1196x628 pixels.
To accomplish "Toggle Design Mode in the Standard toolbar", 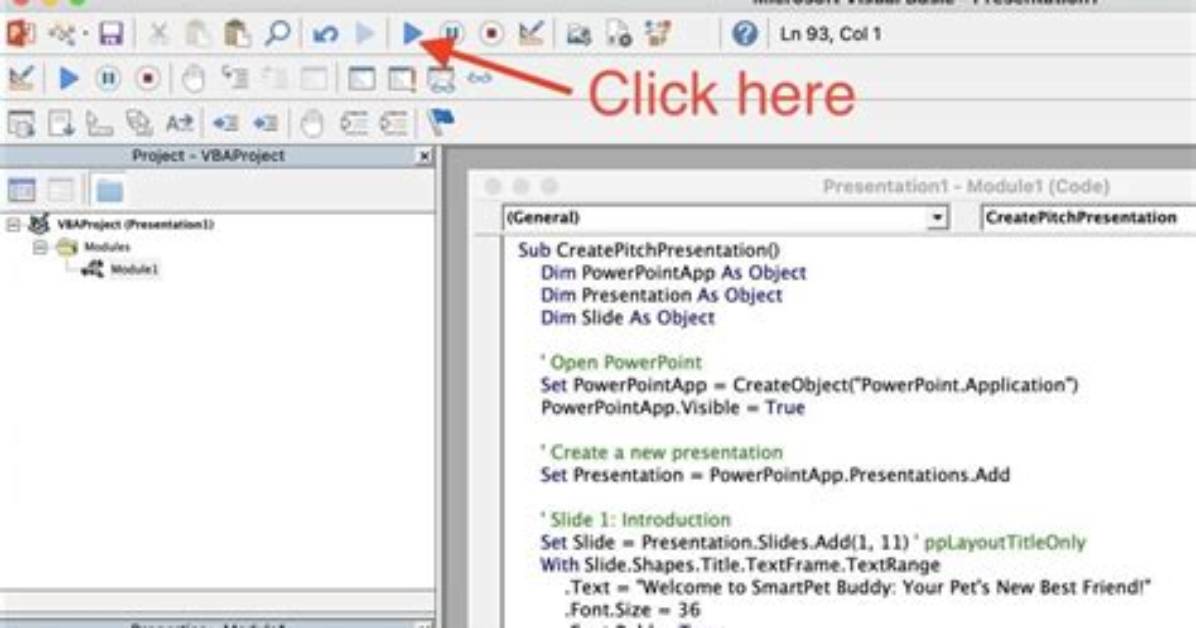I will click(531, 34).
